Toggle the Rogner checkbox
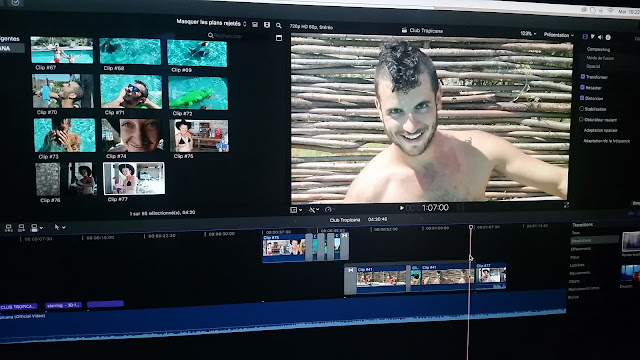The image size is (640, 360). click(x=582, y=87)
